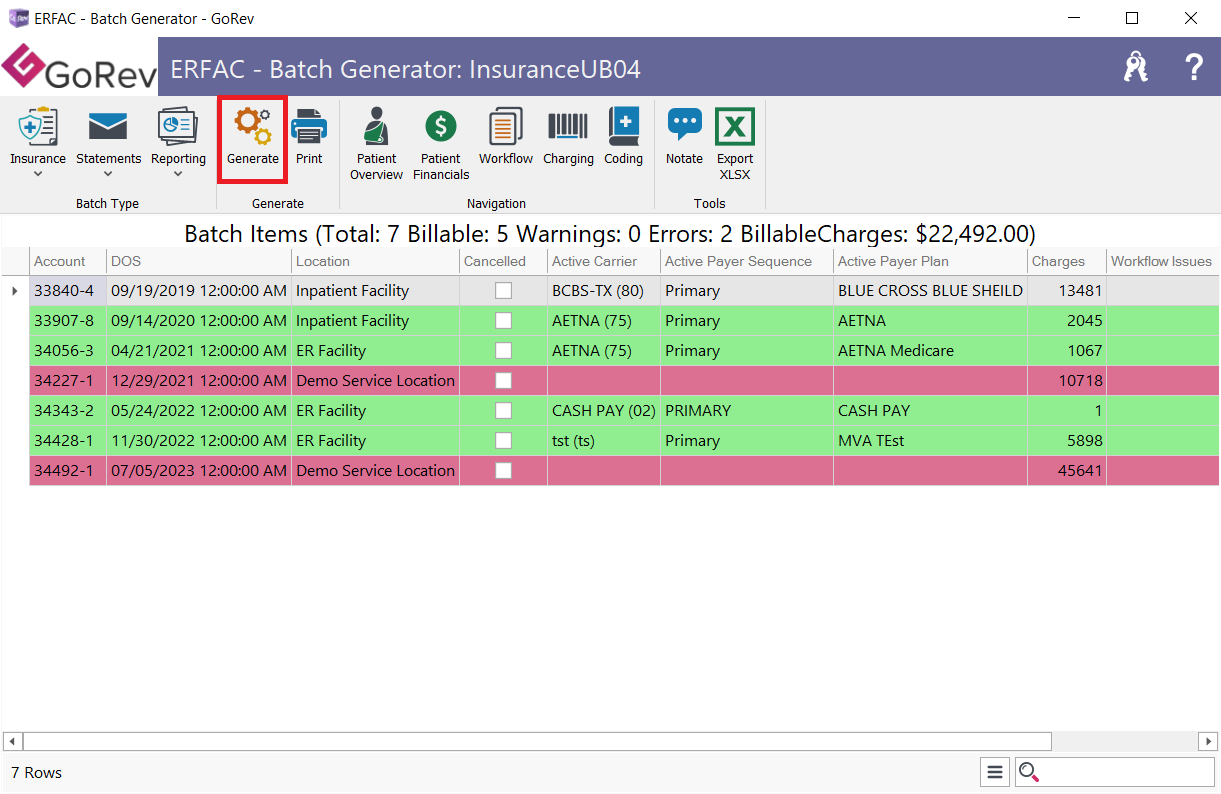1221x794 pixels.
Task: Click the keys icon in header
Action: point(1135,67)
